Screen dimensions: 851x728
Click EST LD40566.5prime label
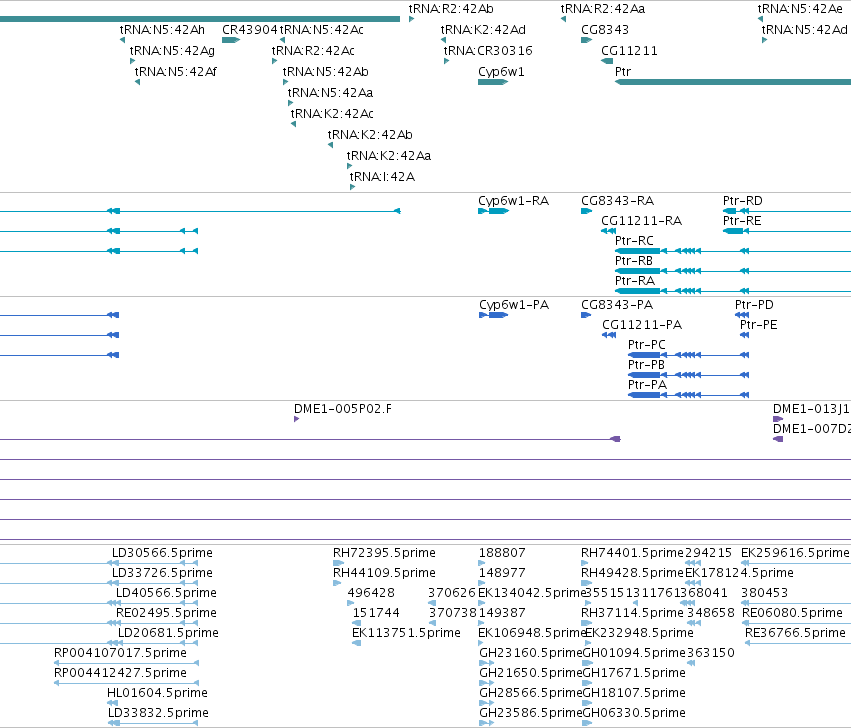click(x=166, y=593)
